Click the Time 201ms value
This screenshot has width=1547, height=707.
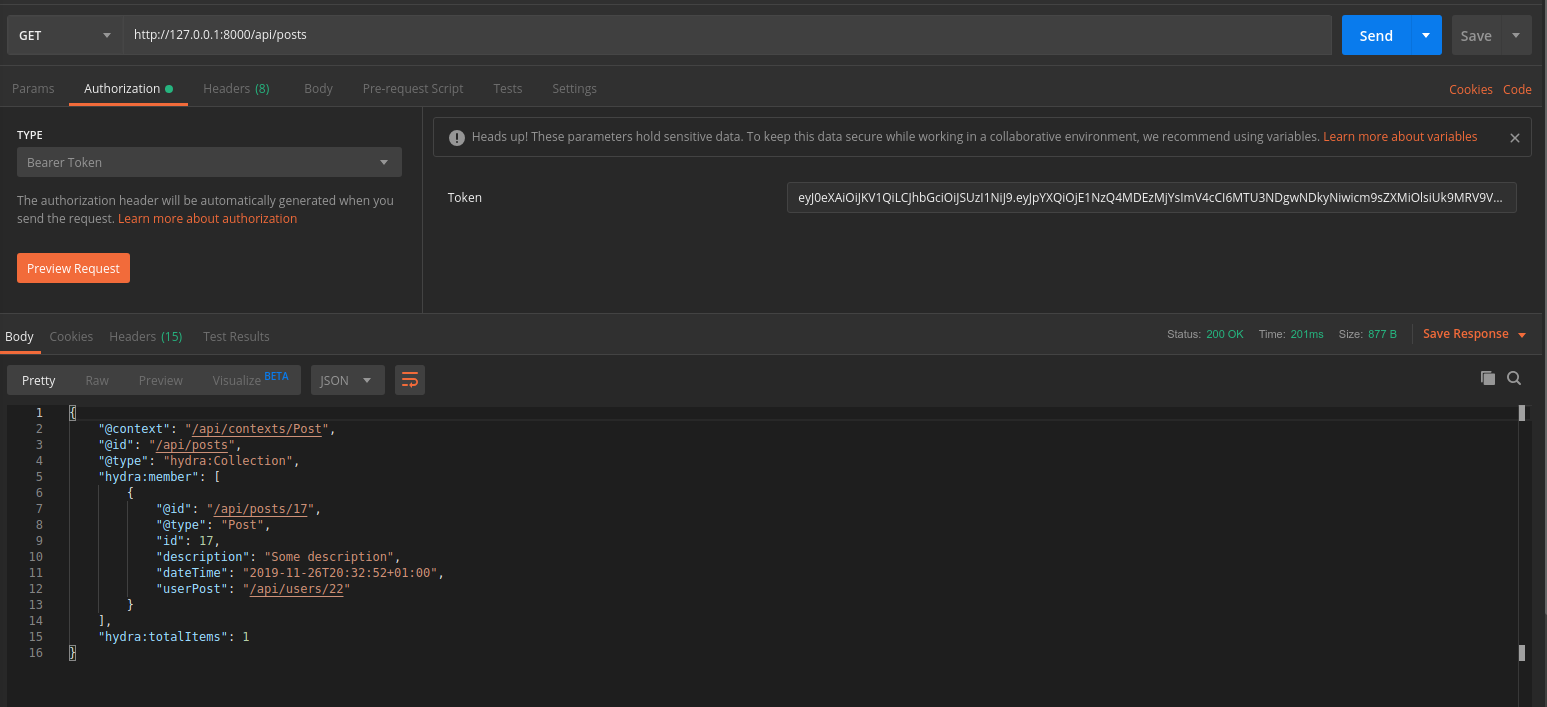click(1306, 334)
